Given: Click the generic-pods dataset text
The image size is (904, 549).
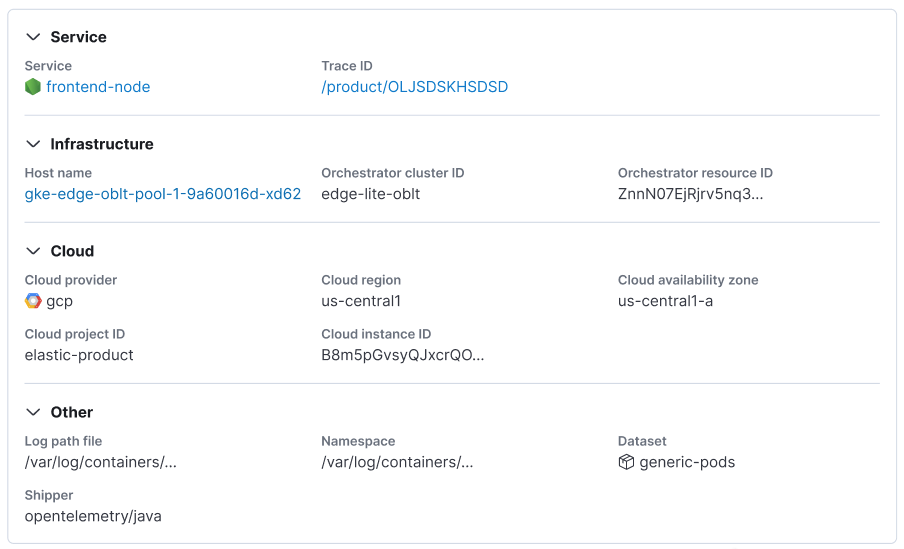Looking at the screenshot, I should [x=687, y=462].
